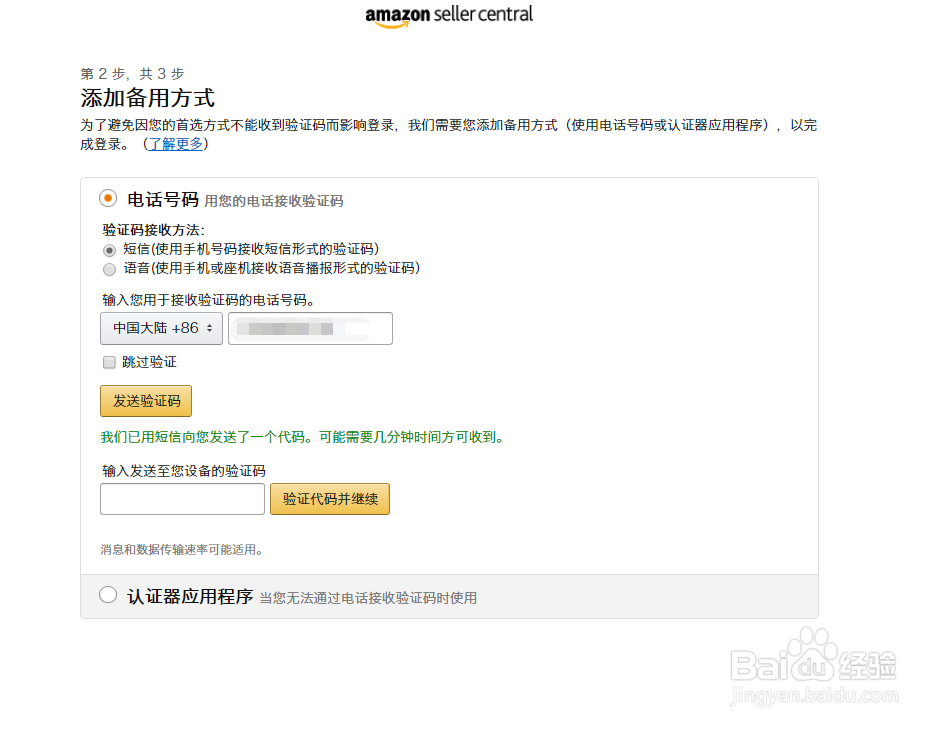Click the phone number input field
952x729 pixels.
(x=310, y=328)
